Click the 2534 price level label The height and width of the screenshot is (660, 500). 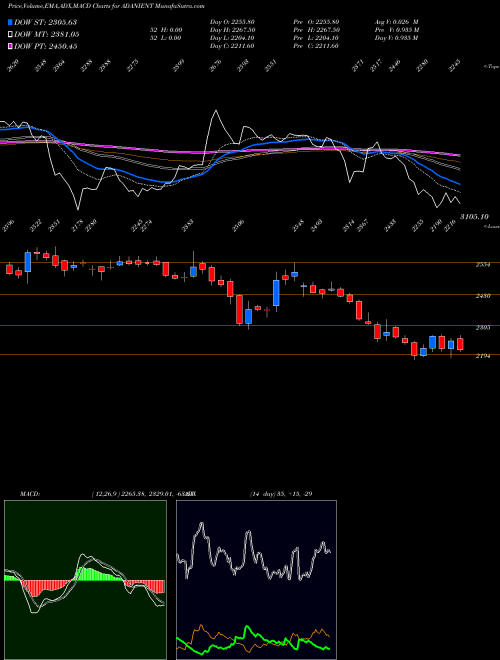[x=483, y=264]
